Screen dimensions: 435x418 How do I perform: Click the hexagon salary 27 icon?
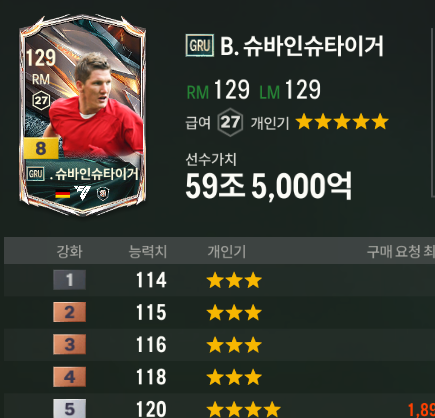tap(230, 122)
